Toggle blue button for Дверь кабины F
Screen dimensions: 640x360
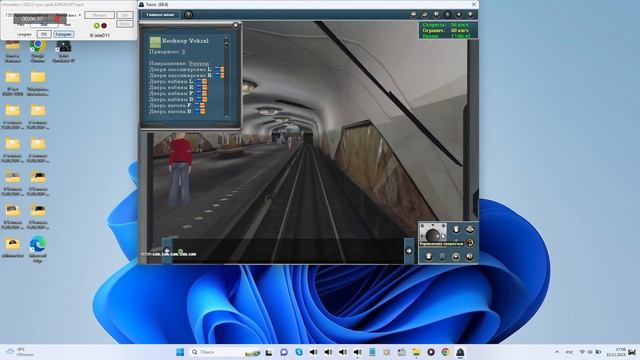click(x=199, y=93)
